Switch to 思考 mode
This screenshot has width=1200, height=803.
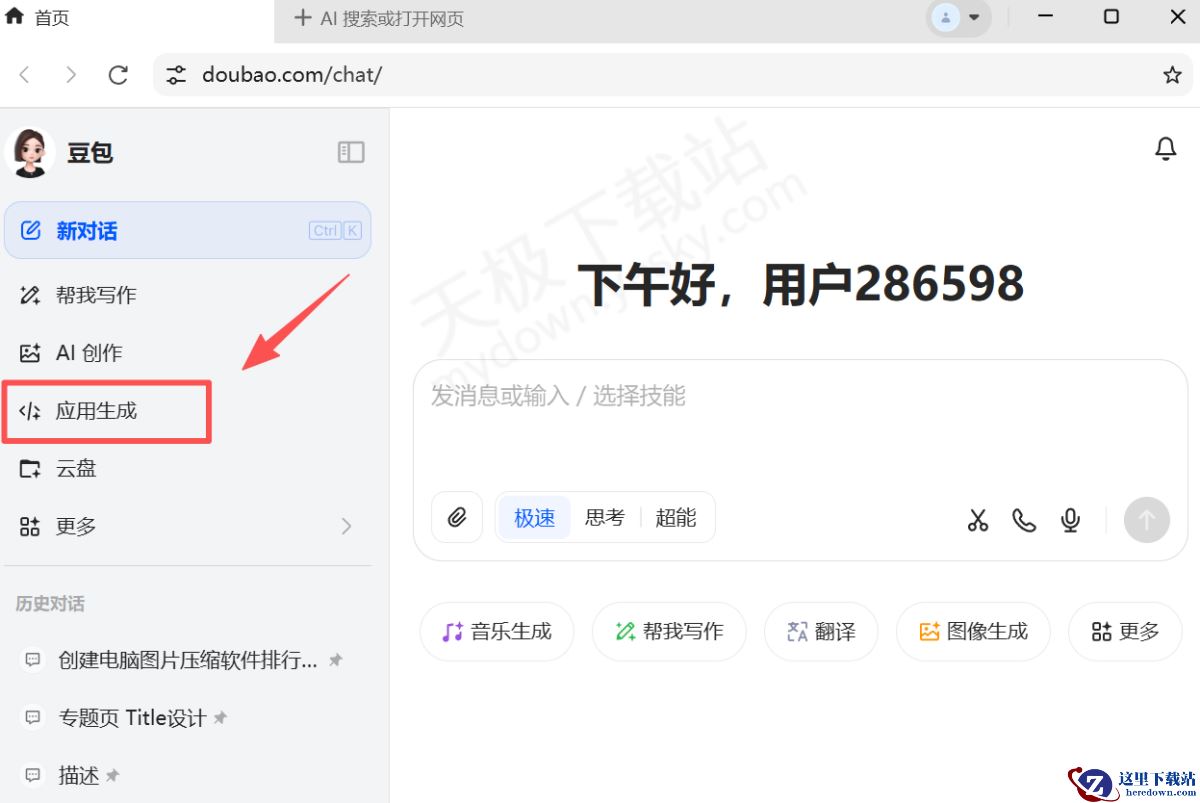[x=604, y=517]
